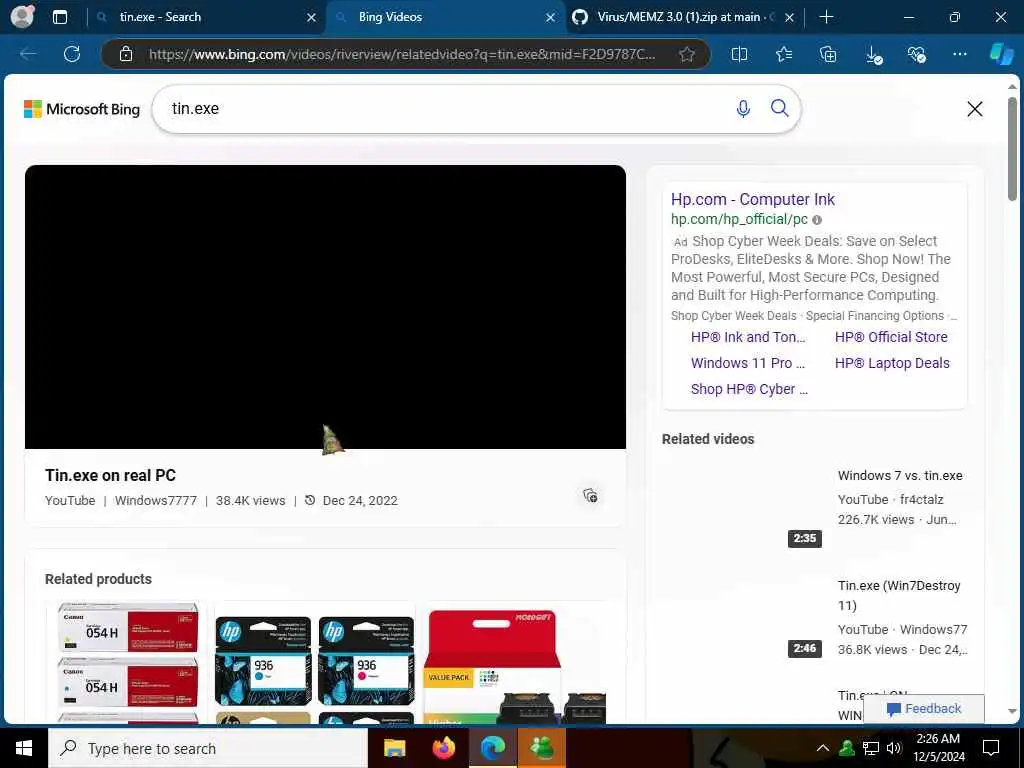Open the Favorites list
The width and height of the screenshot is (1024, 768).
pyautogui.click(x=784, y=54)
